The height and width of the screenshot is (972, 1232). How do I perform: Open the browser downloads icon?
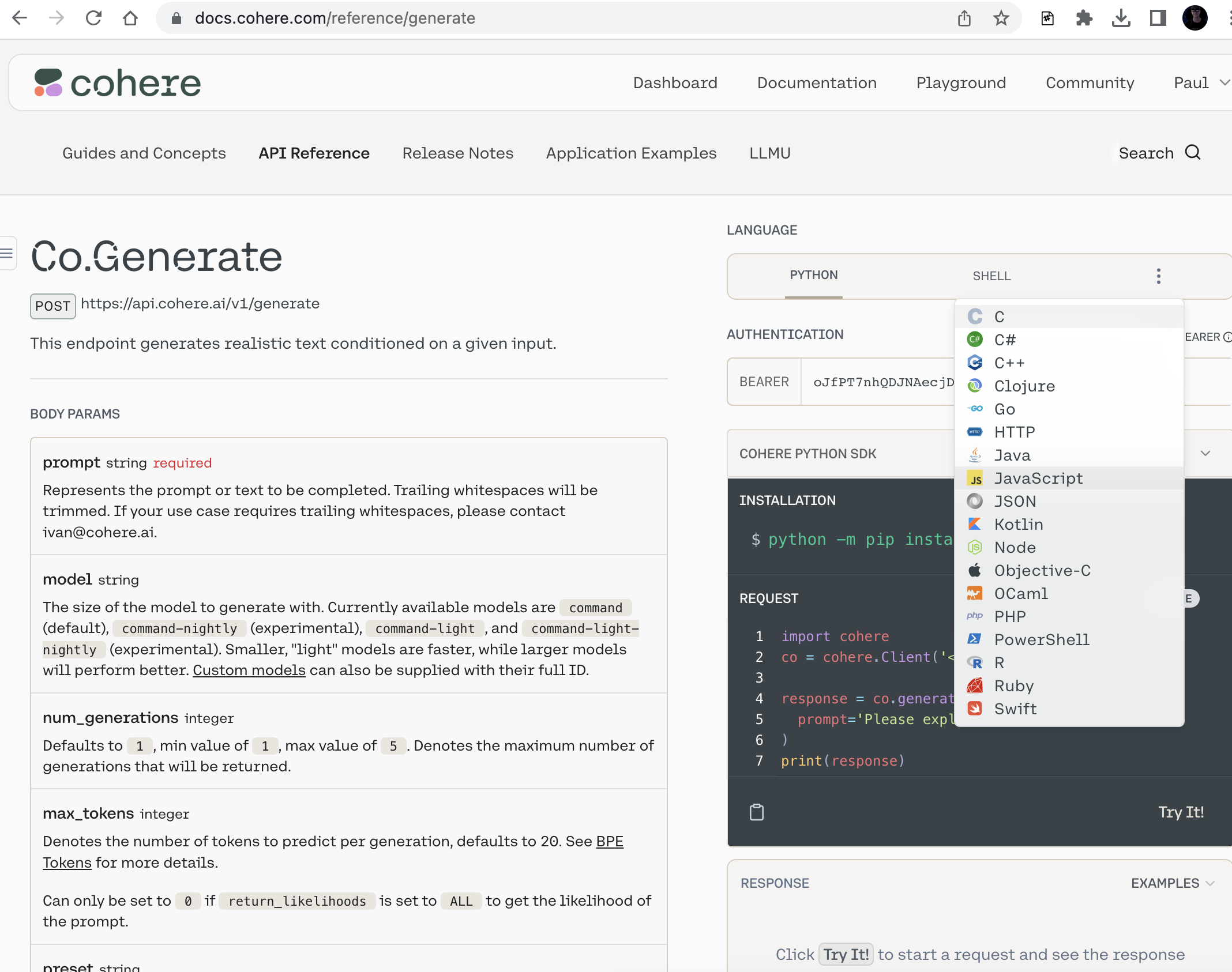1121,18
